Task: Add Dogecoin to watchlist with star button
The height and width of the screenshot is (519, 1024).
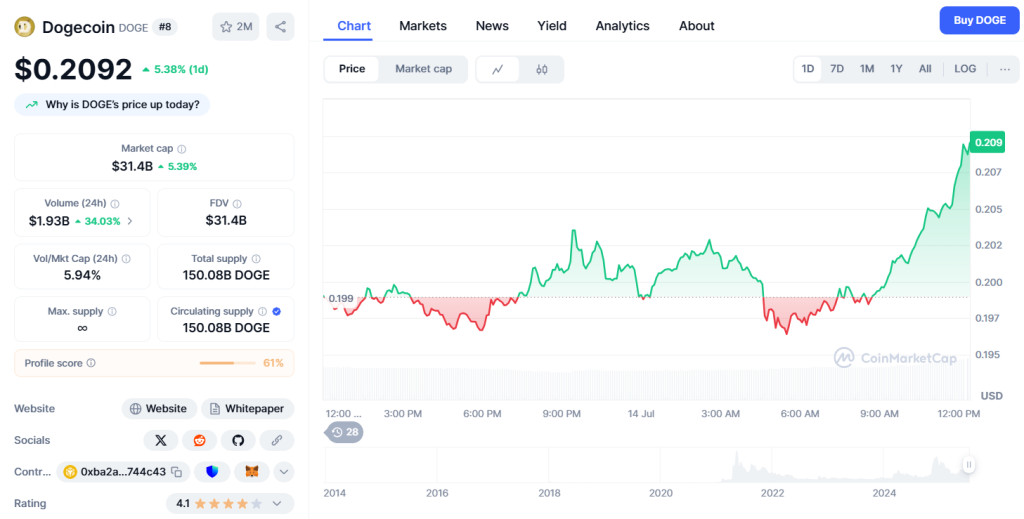Action: tap(236, 27)
